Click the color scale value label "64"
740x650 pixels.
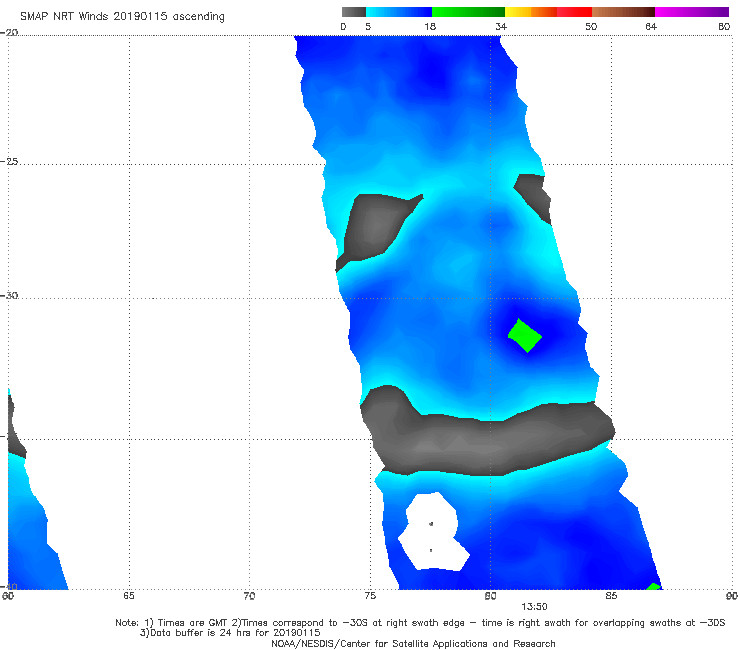[651, 27]
